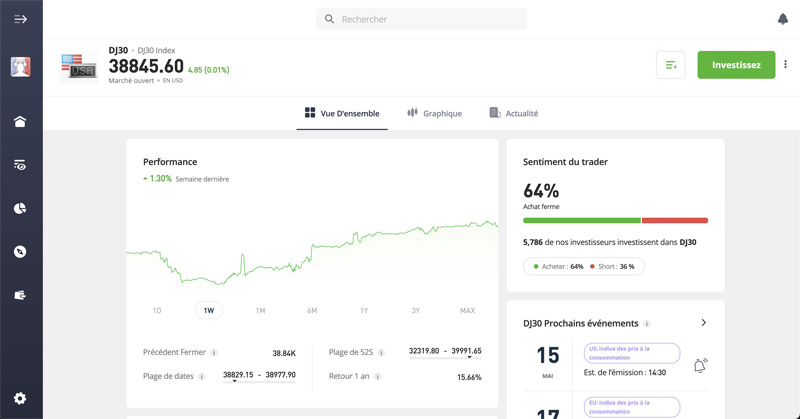Screen dimensions: 800x419
Task: Open the three-dot more options menu
Action: [x=785, y=65]
